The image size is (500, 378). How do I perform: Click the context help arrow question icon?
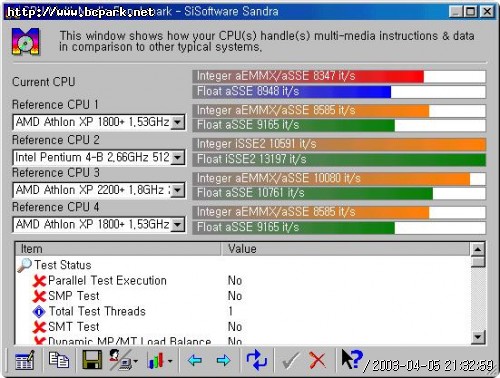coord(352,359)
